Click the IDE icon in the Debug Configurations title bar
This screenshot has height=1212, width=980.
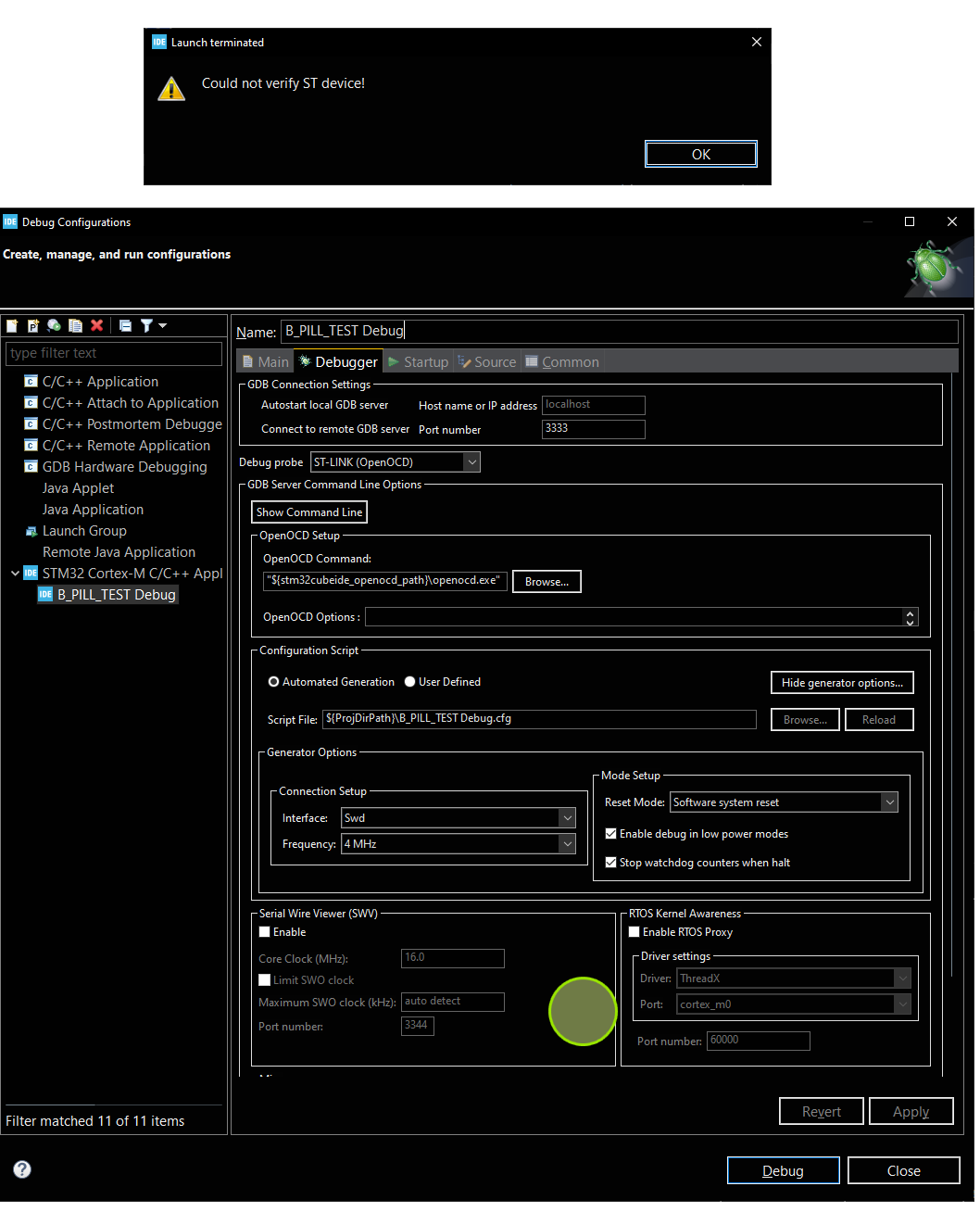[x=10, y=221]
